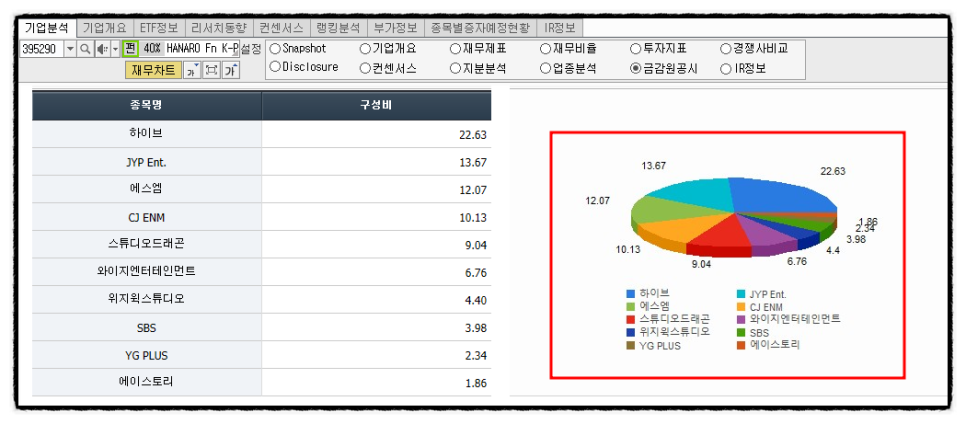Image resolution: width=966 pixels, height=424 pixels.
Task: Switch to the ETF정보 tab
Action: coord(158,28)
